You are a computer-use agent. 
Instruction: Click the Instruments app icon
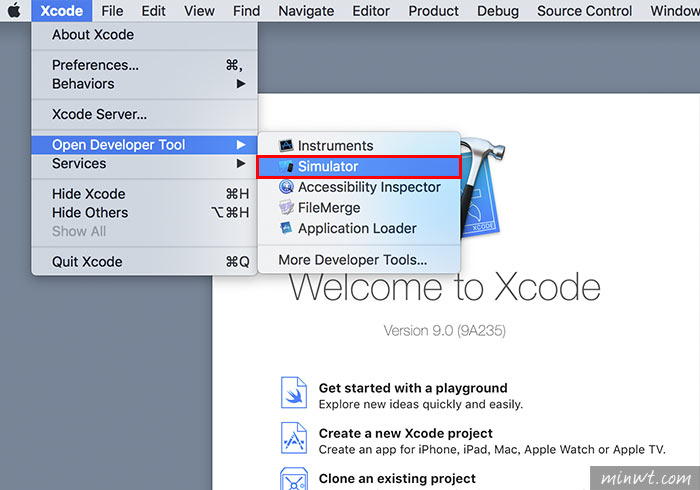click(x=286, y=145)
